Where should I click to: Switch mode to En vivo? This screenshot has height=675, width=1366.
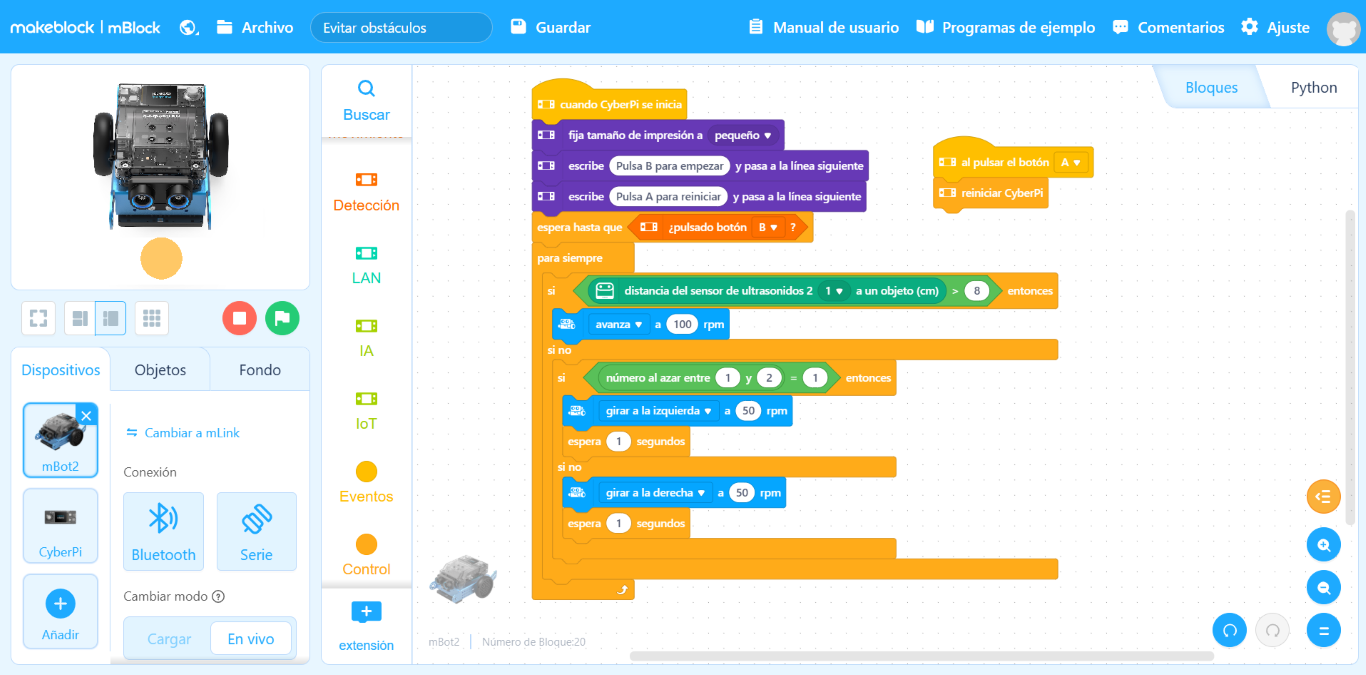pyautogui.click(x=250, y=639)
